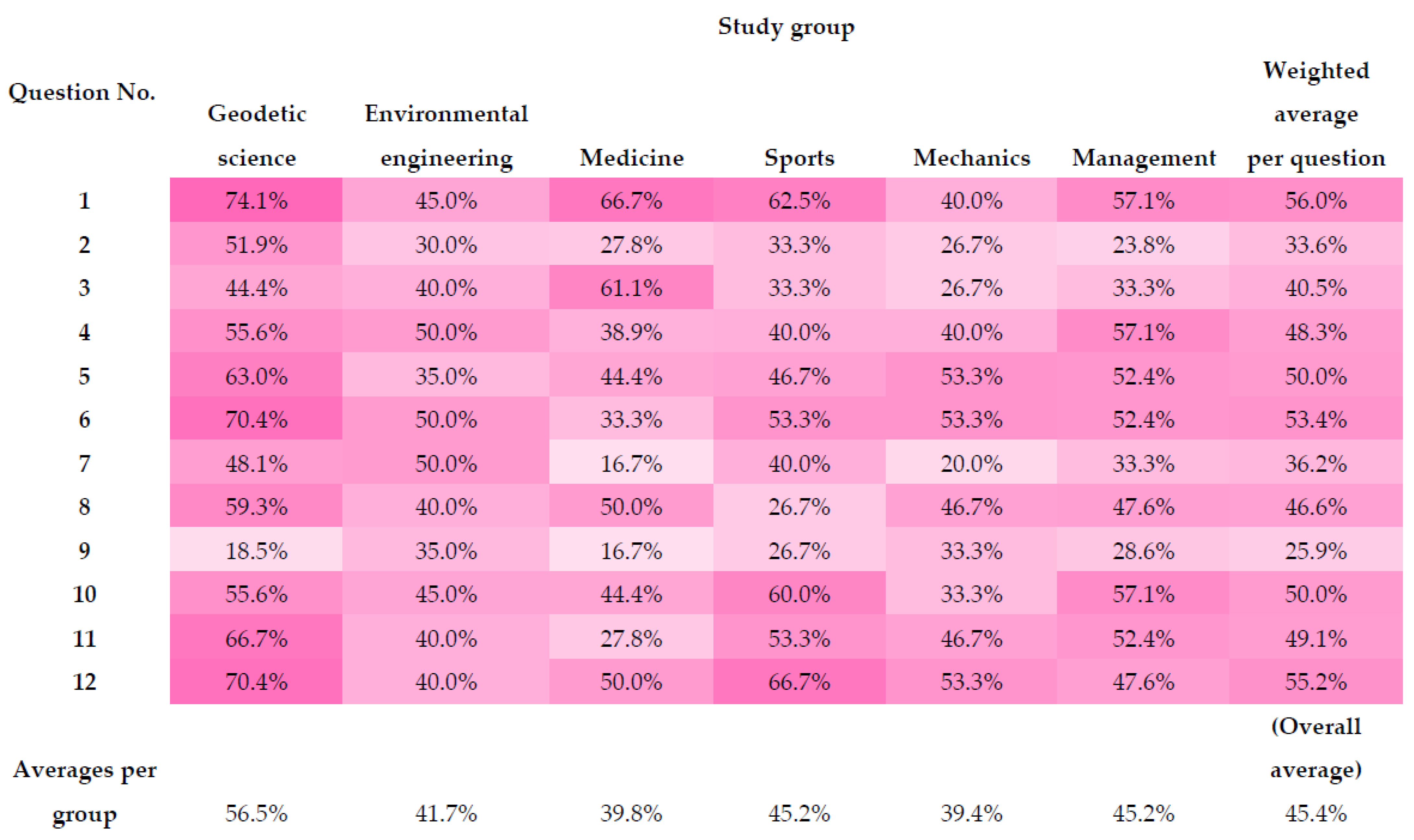The width and height of the screenshot is (1414, 840).
Task: Select Mechanics' 20.0% cell in question 7
Action: point(972,464)
